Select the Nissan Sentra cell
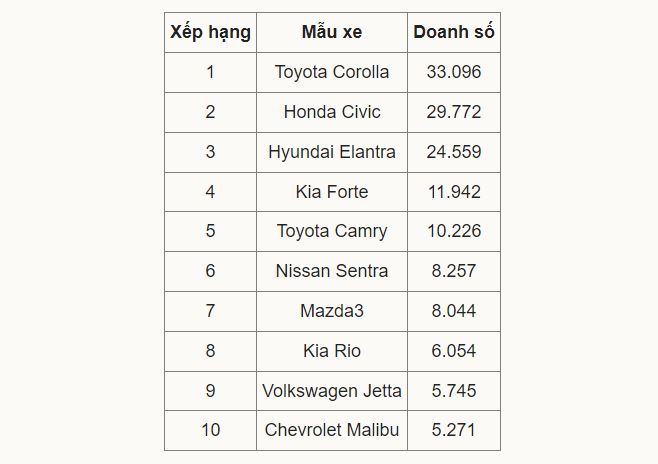This screenshot has height=464, width=658. (332, 271)
